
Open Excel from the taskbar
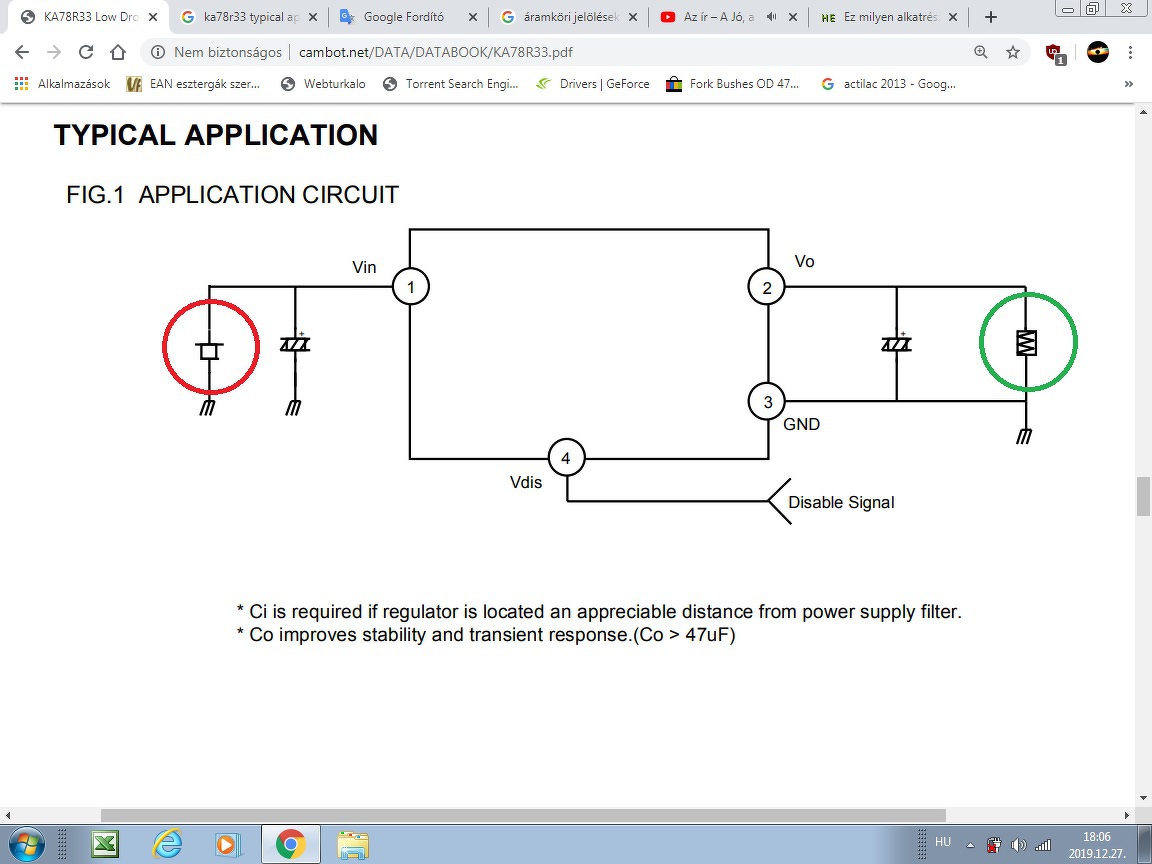click(x=105, y=844)
